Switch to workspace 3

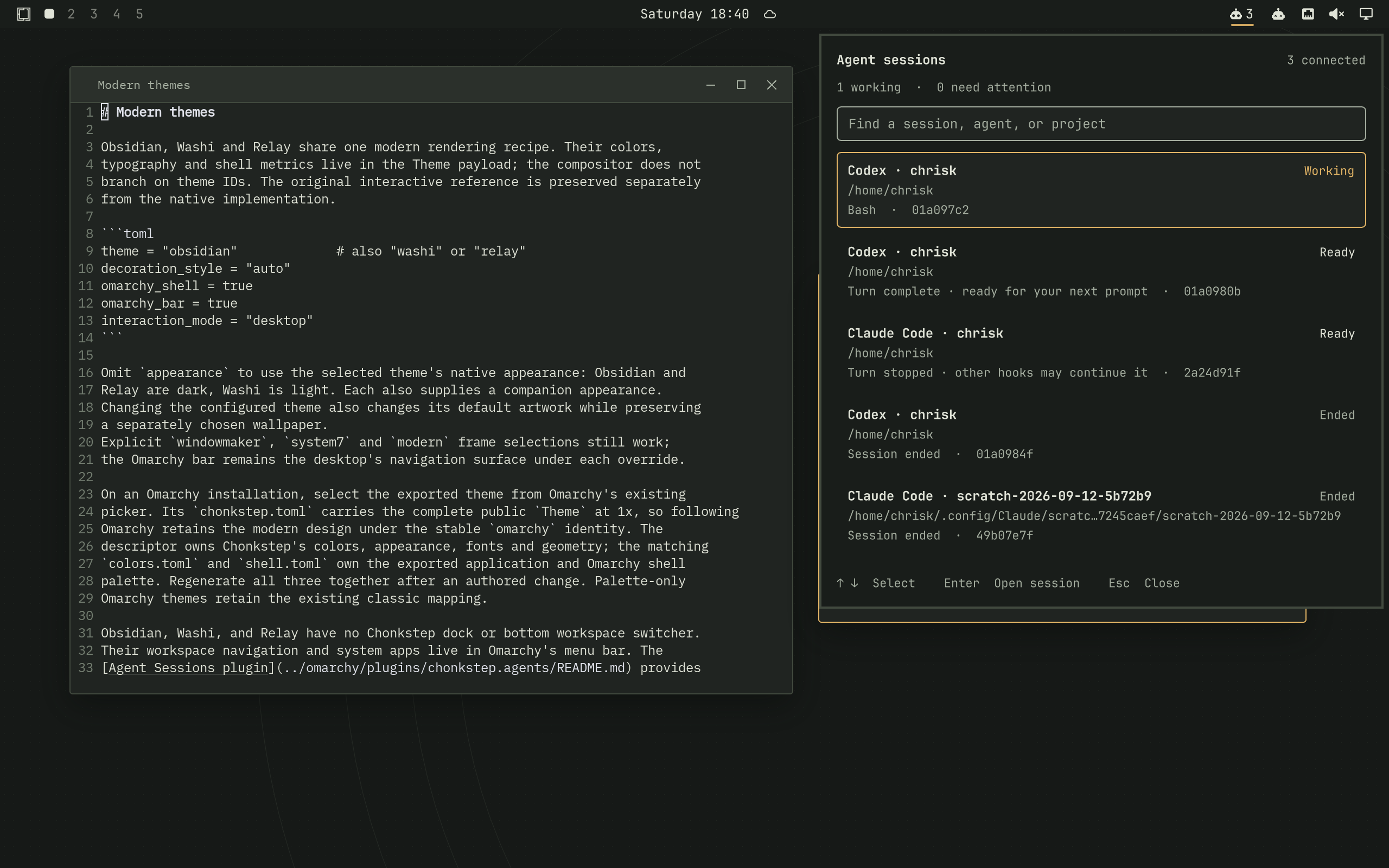pos(93,14)
